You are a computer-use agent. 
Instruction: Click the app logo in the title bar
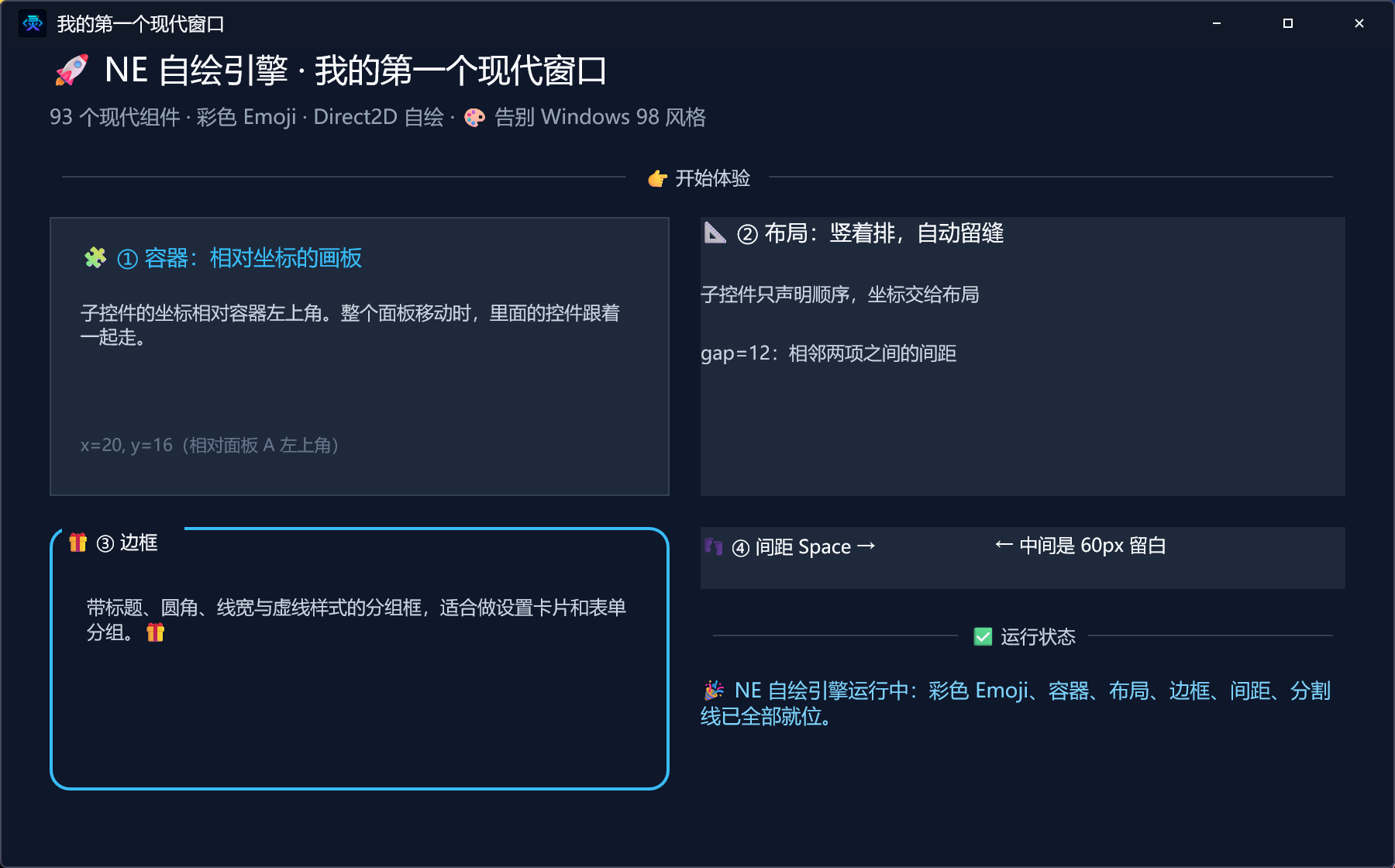33,23
